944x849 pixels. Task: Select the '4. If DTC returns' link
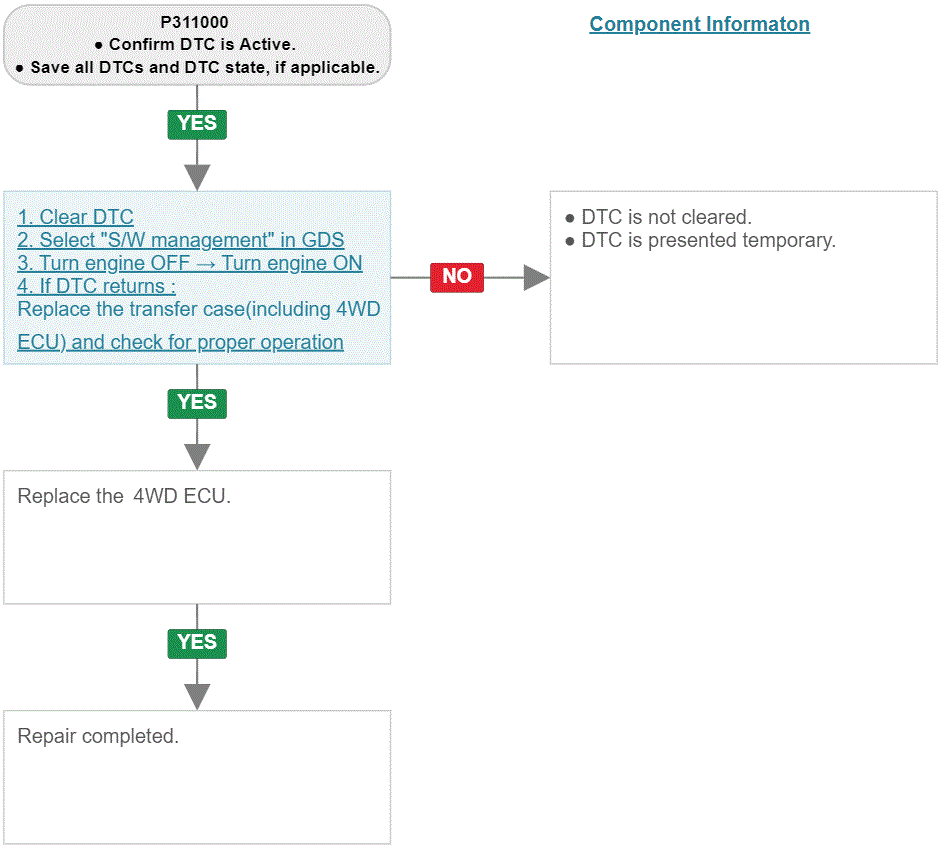pyautogui.click(x=96, y=286)
